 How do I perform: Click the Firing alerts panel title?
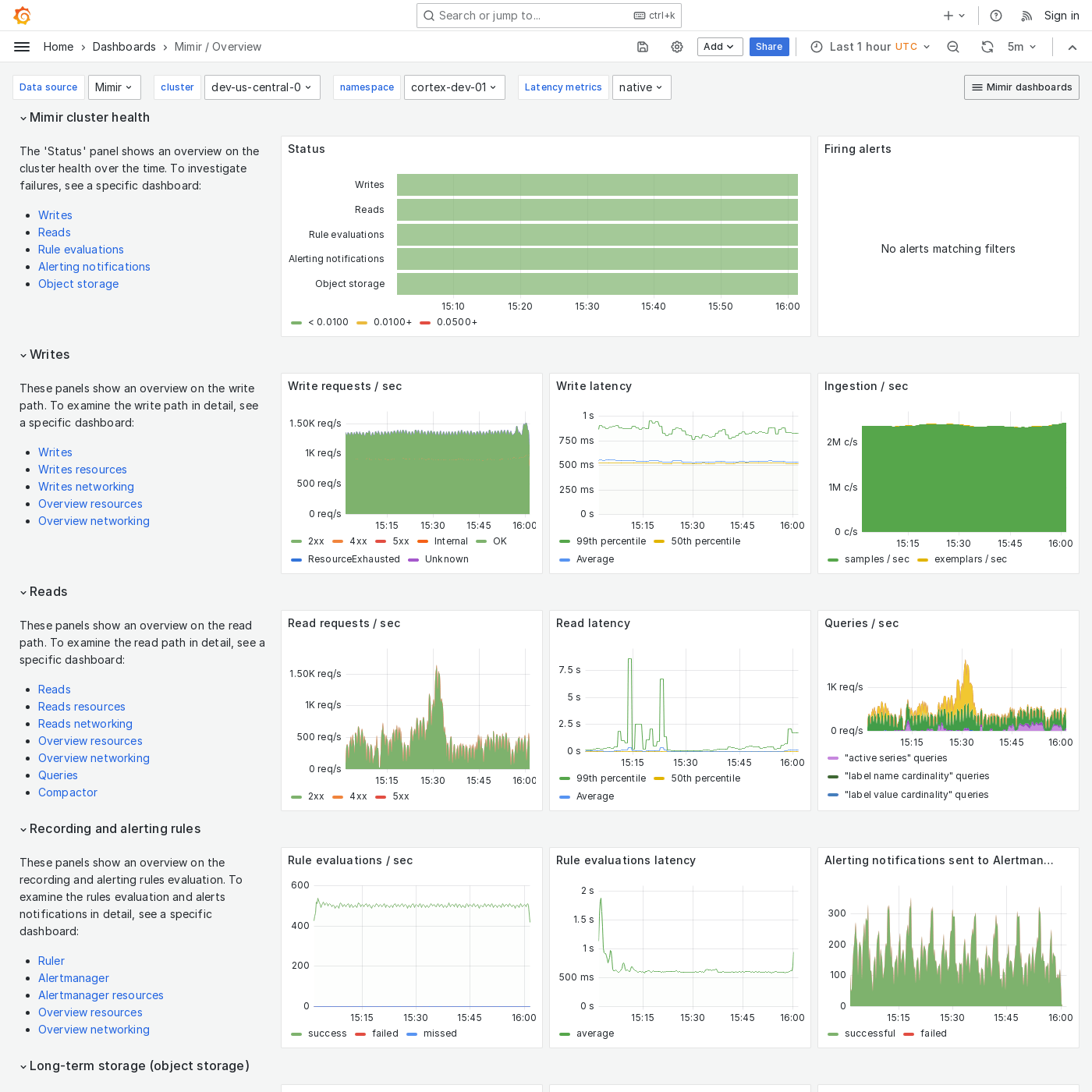[x=858, y=149]
